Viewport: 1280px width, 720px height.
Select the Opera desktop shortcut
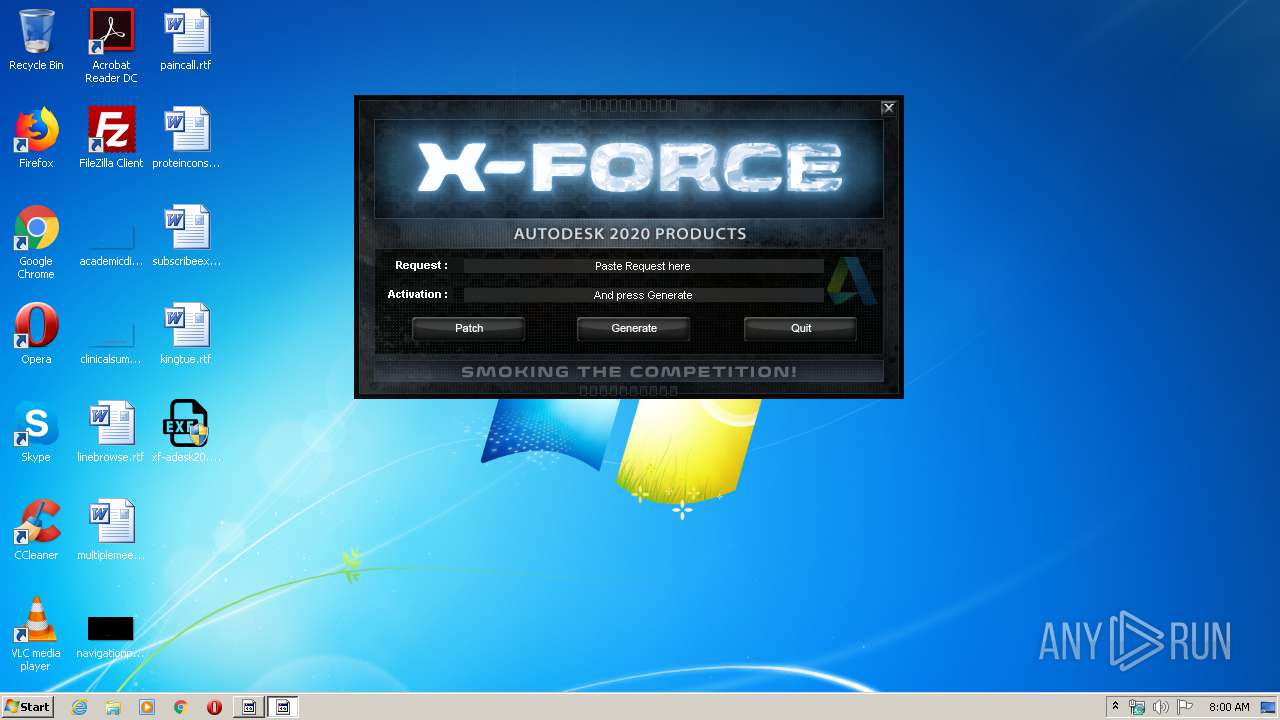[36, 334]
